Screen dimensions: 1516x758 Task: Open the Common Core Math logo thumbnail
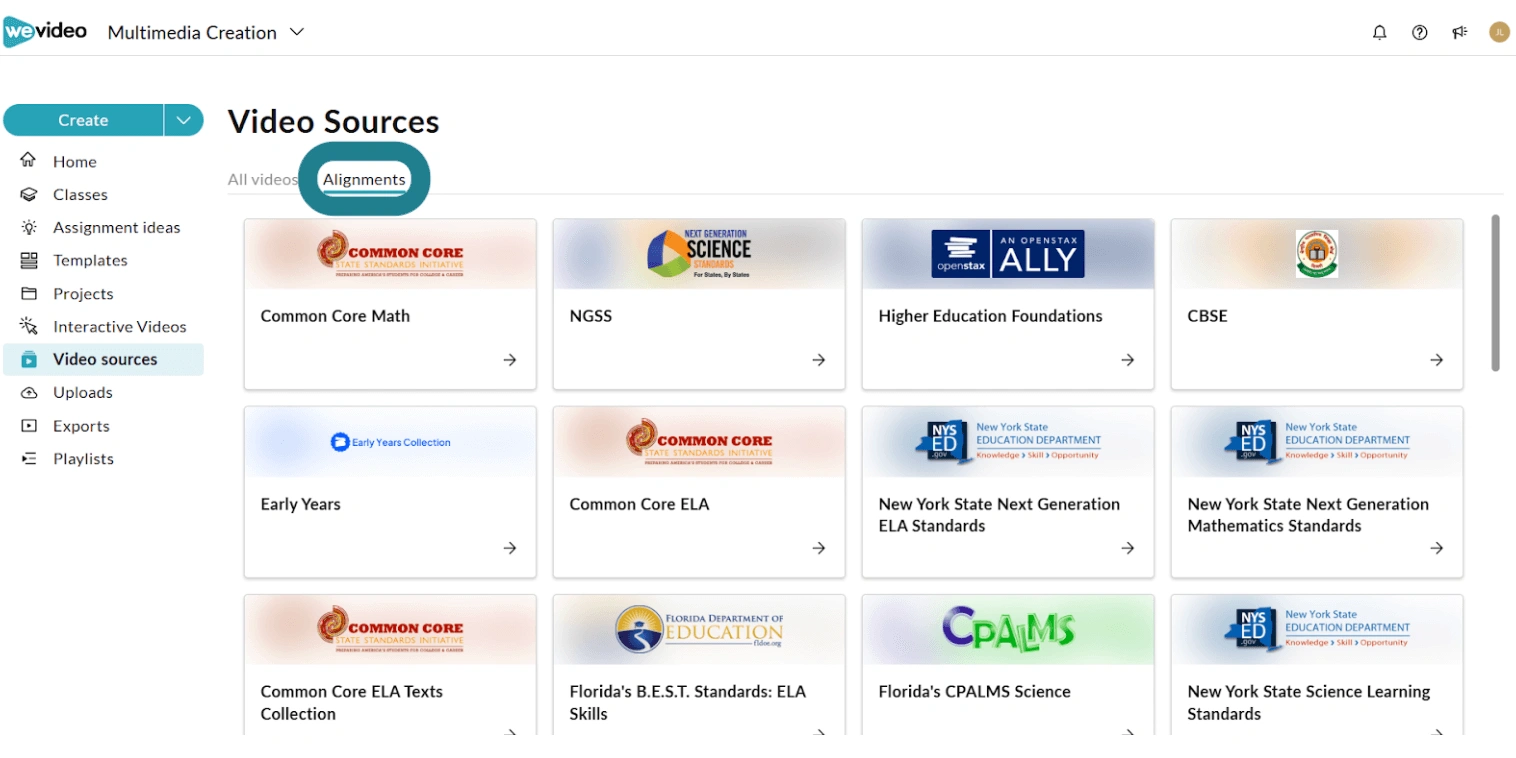[x=390, y=254]
